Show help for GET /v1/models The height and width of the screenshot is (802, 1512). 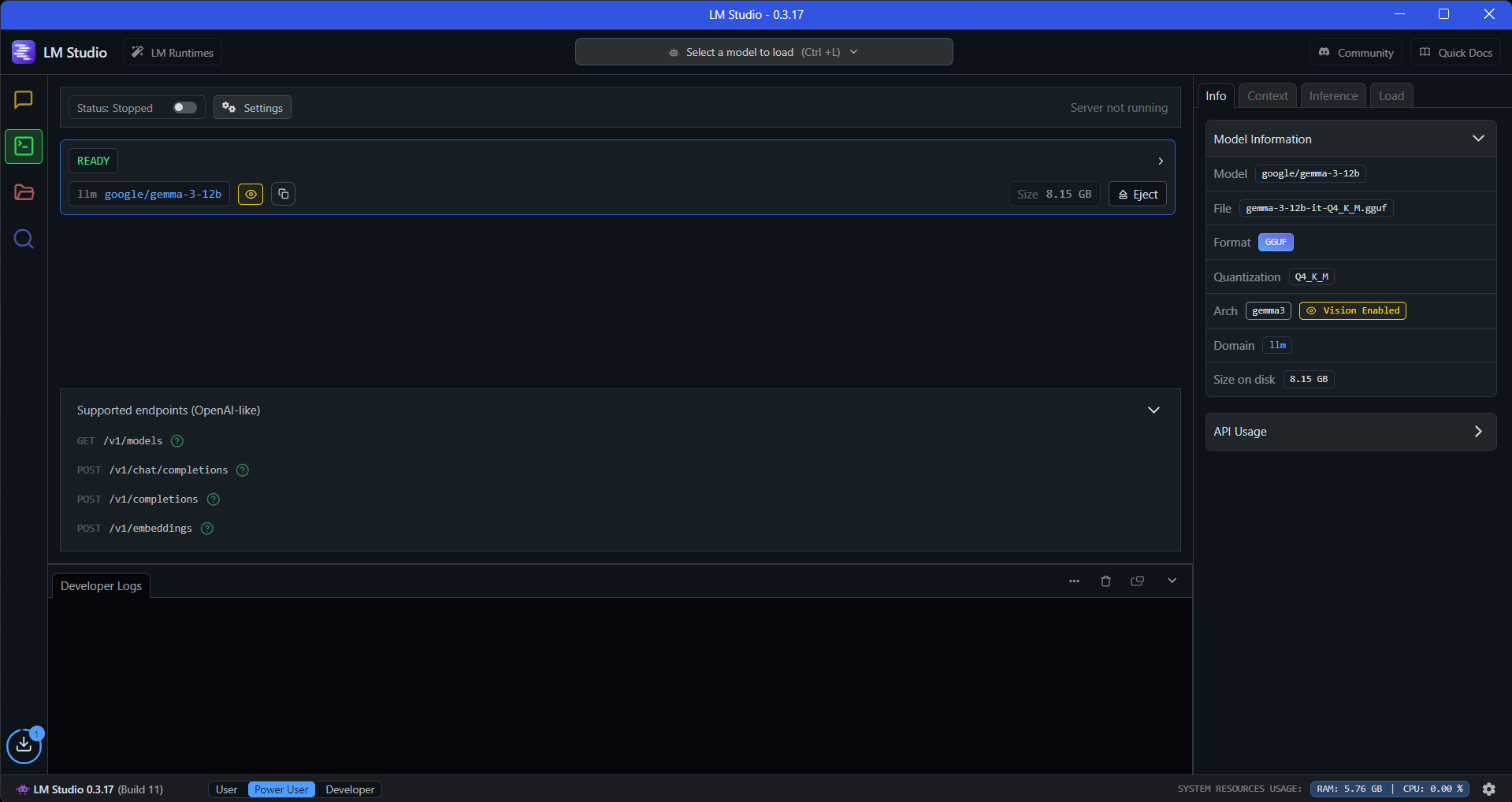(177, 441)
